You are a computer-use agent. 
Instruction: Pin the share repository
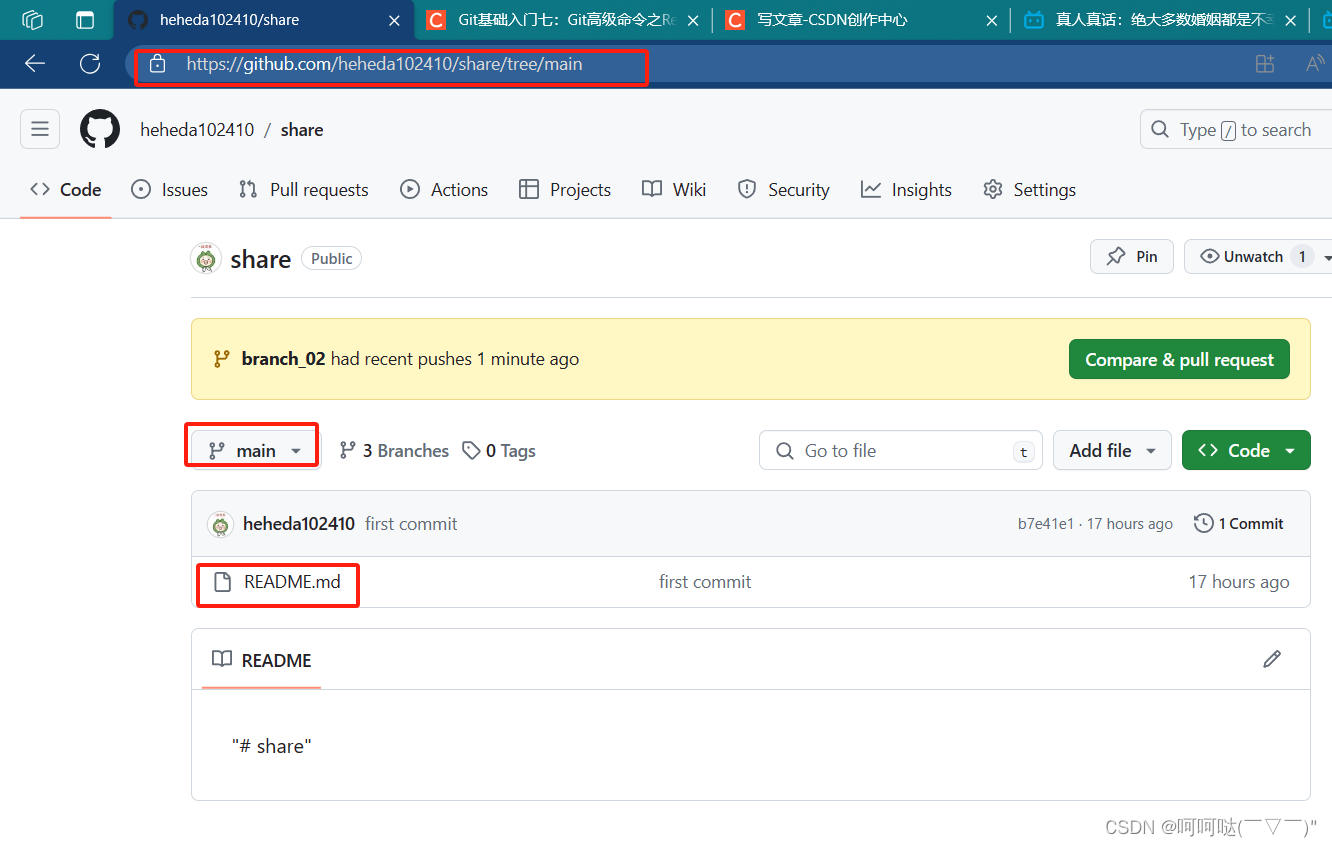[x=1132, y=257]
